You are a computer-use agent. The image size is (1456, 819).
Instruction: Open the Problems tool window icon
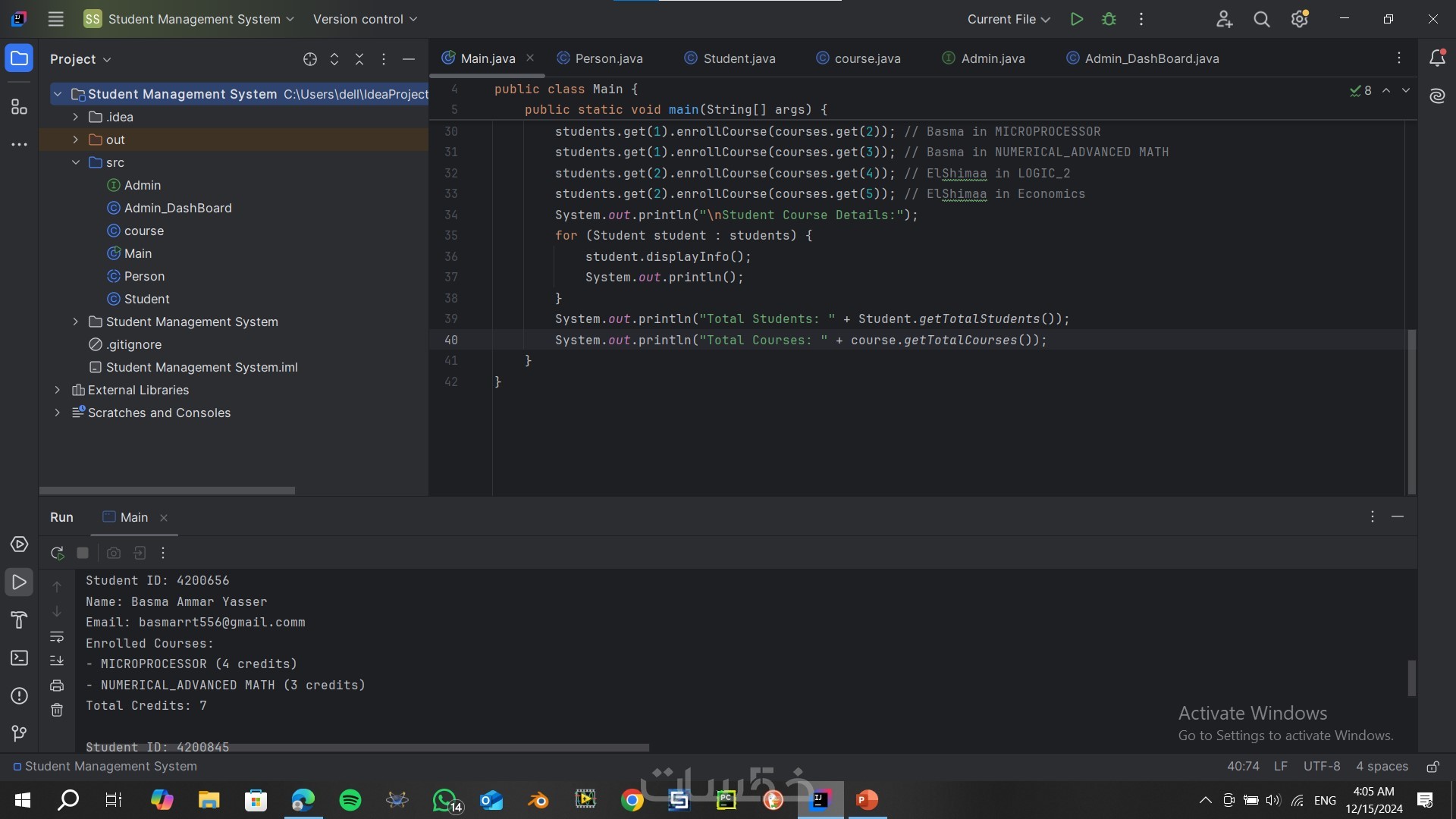(19, 695)
